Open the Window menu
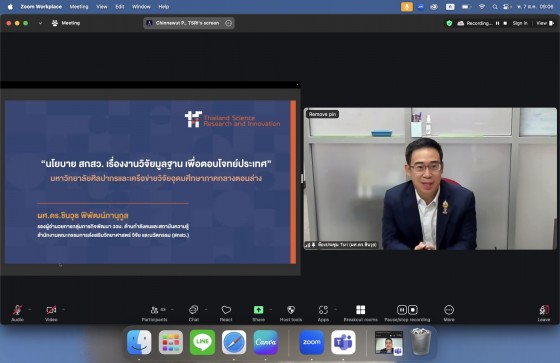The image size is (560, 363). tap(141, 6)
